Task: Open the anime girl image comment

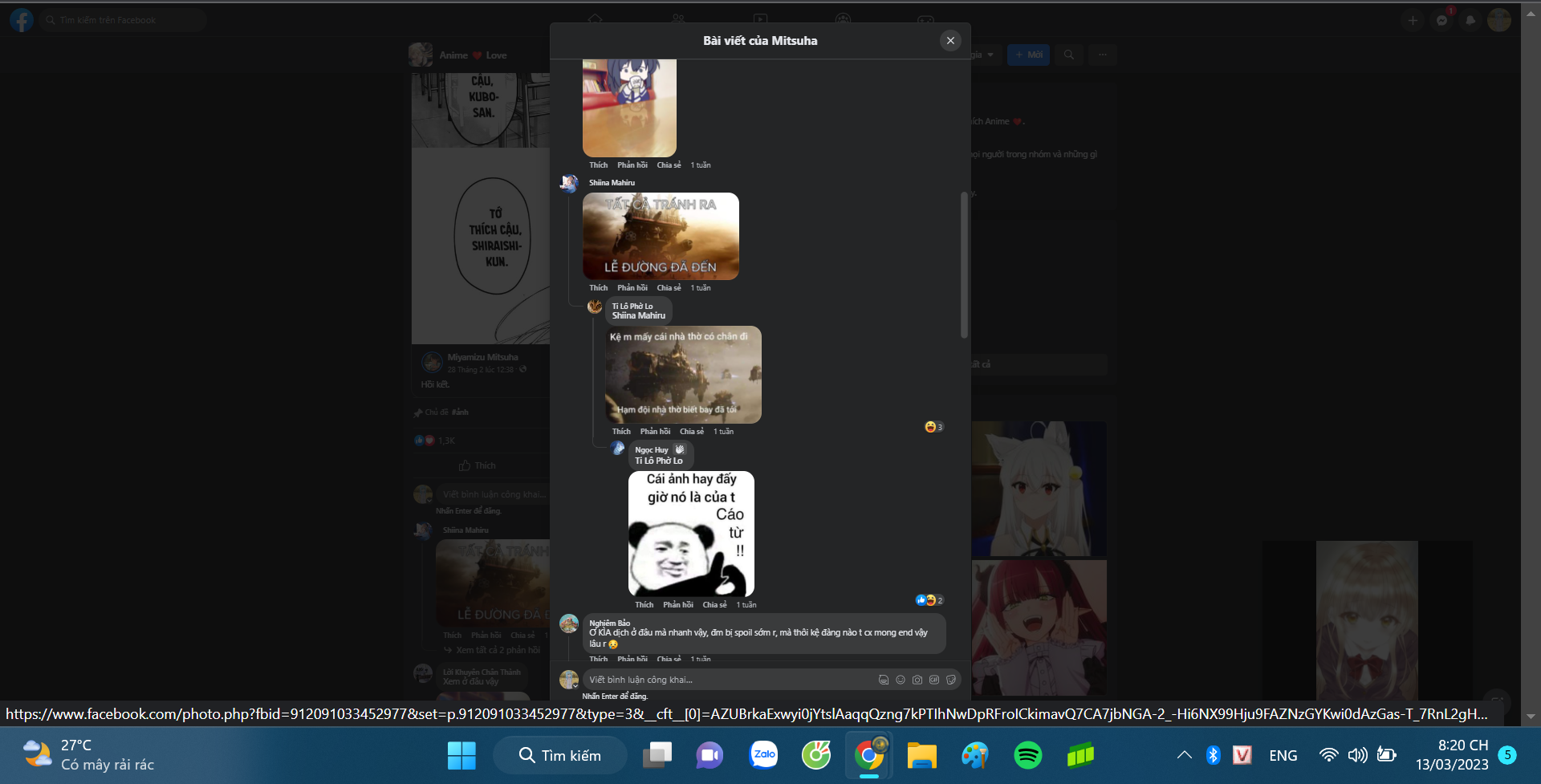Action: 629,108
